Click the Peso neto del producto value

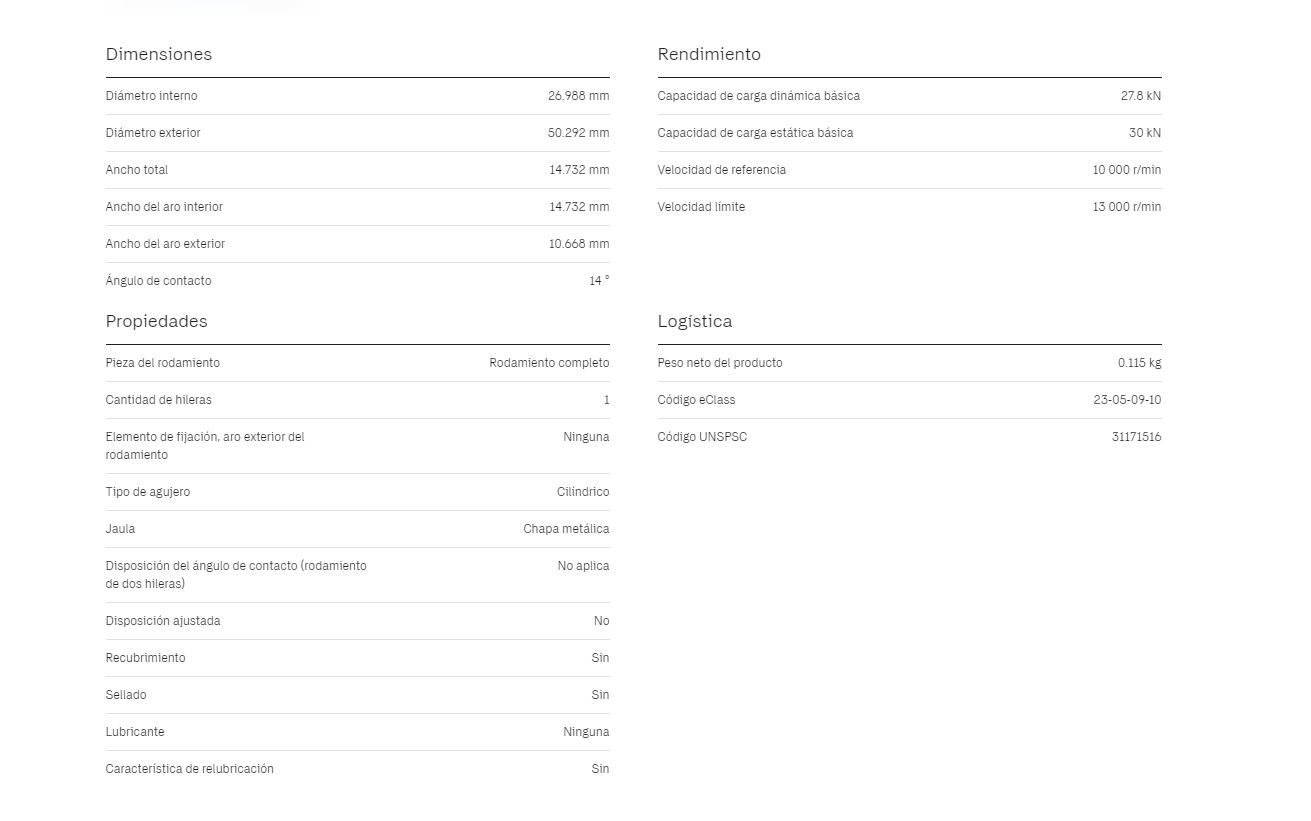[1140, 363]
